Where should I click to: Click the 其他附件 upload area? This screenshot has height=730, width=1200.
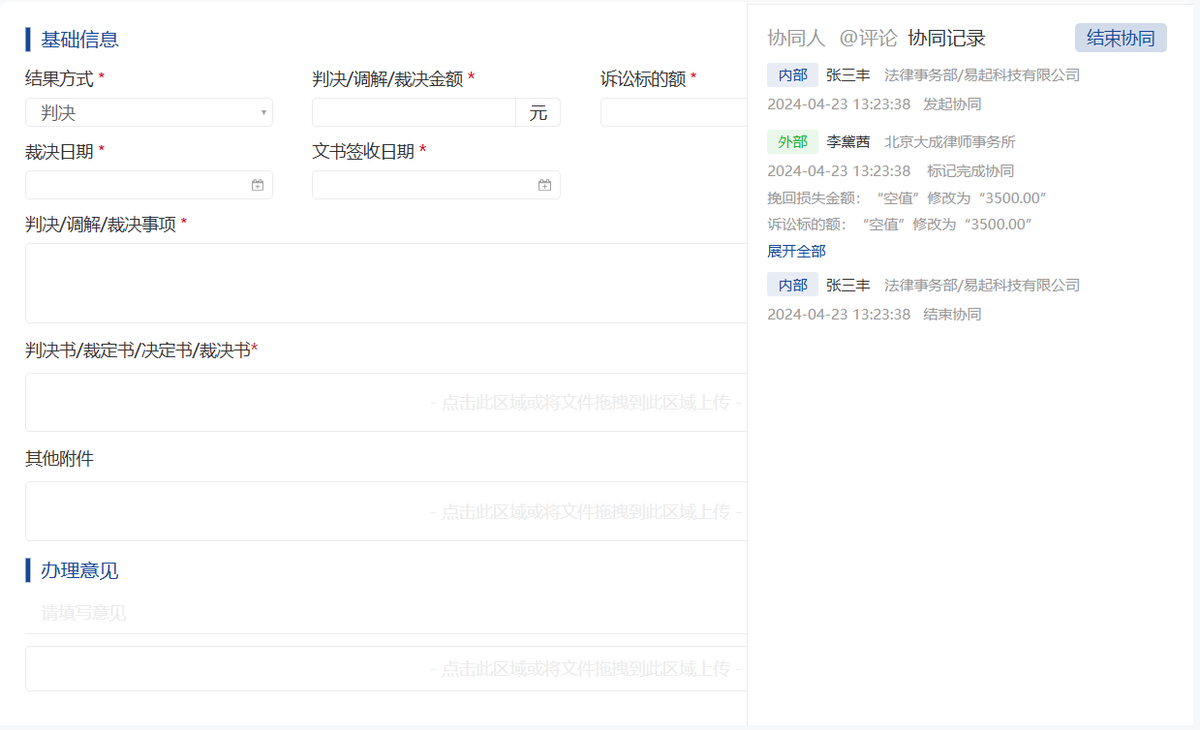coord(385,512)
